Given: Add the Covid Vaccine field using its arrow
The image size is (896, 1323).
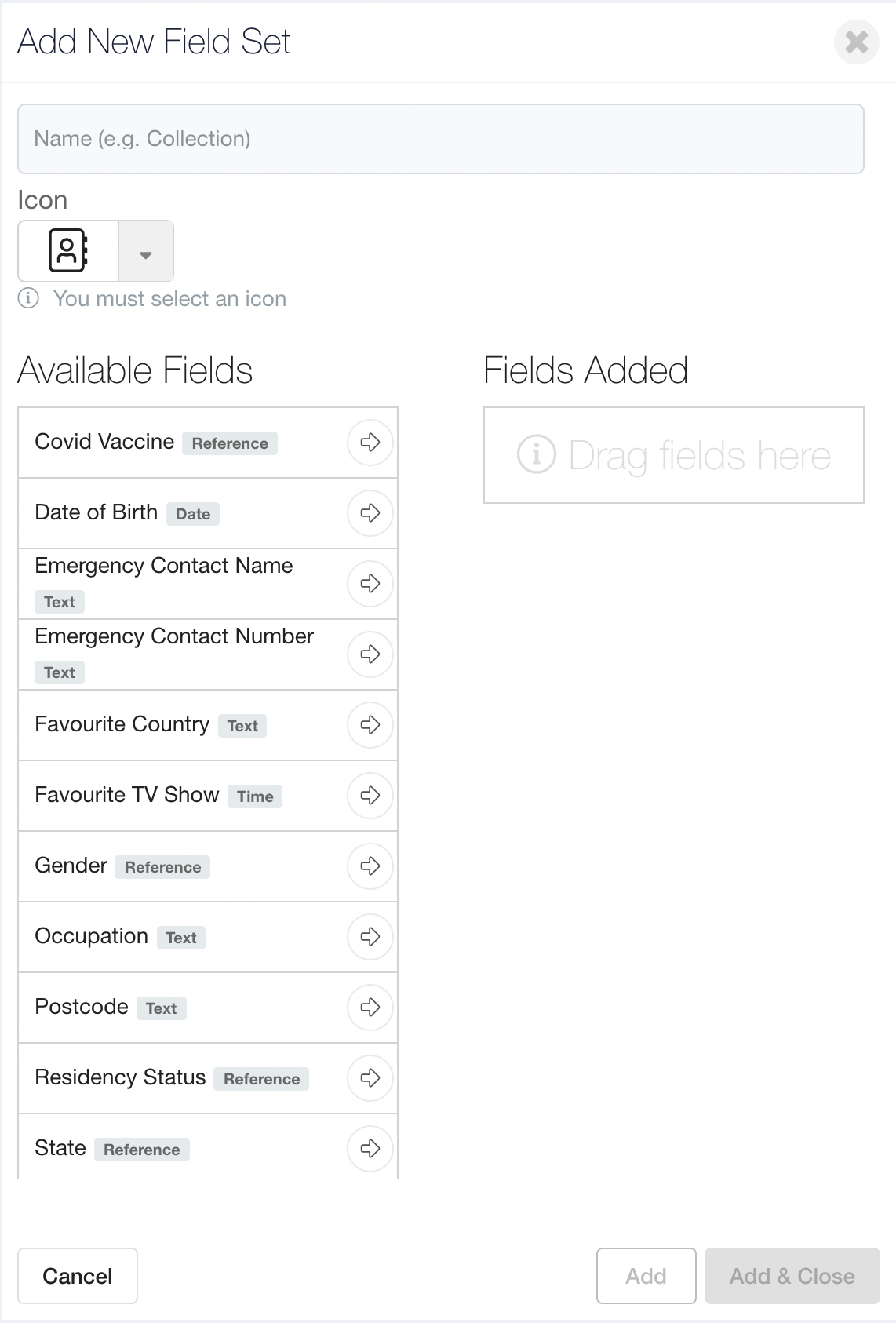Looking at the screenshot, I should (x=369, y=443).
